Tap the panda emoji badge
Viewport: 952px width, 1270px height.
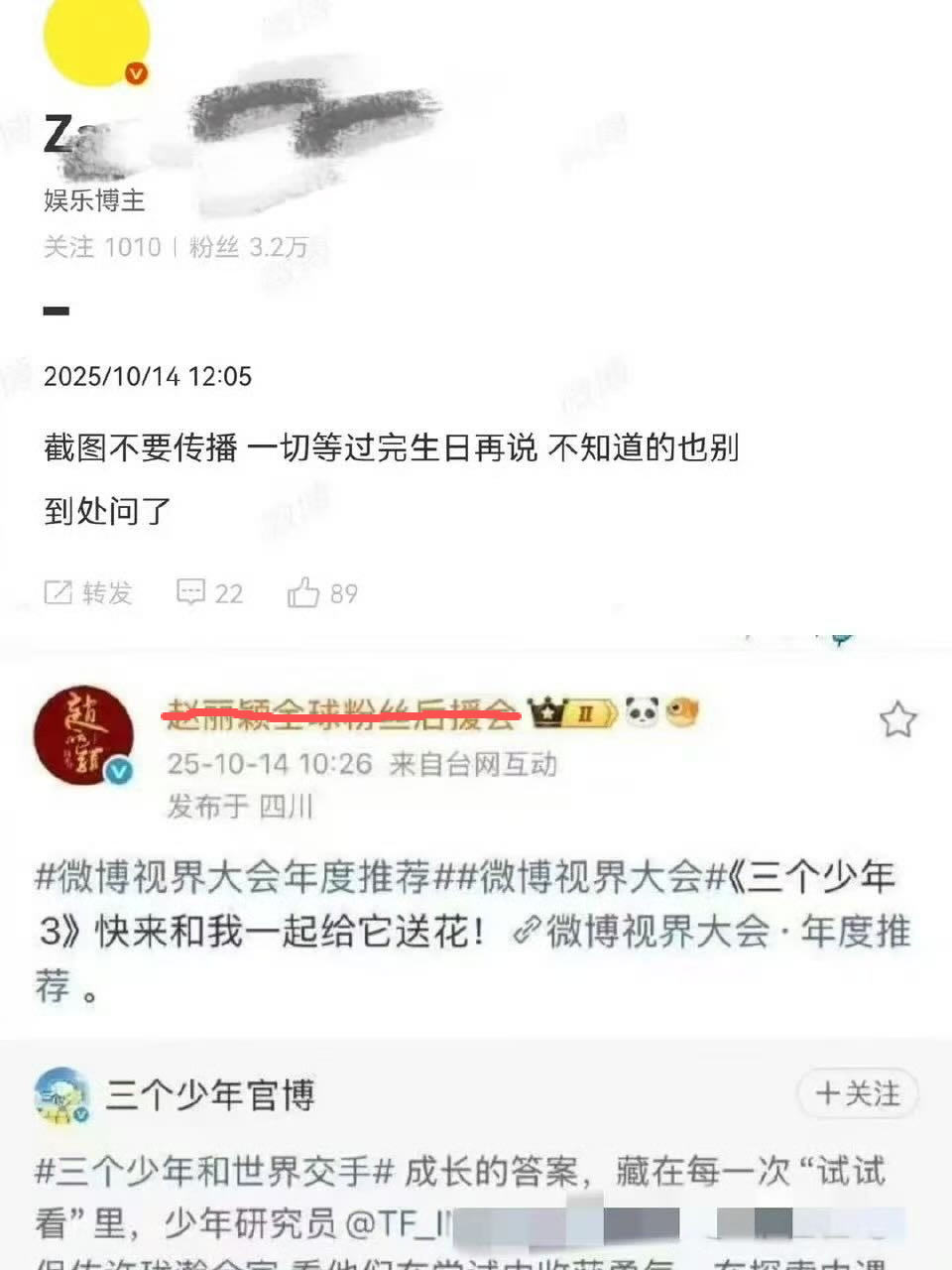[x=643, y=711]
